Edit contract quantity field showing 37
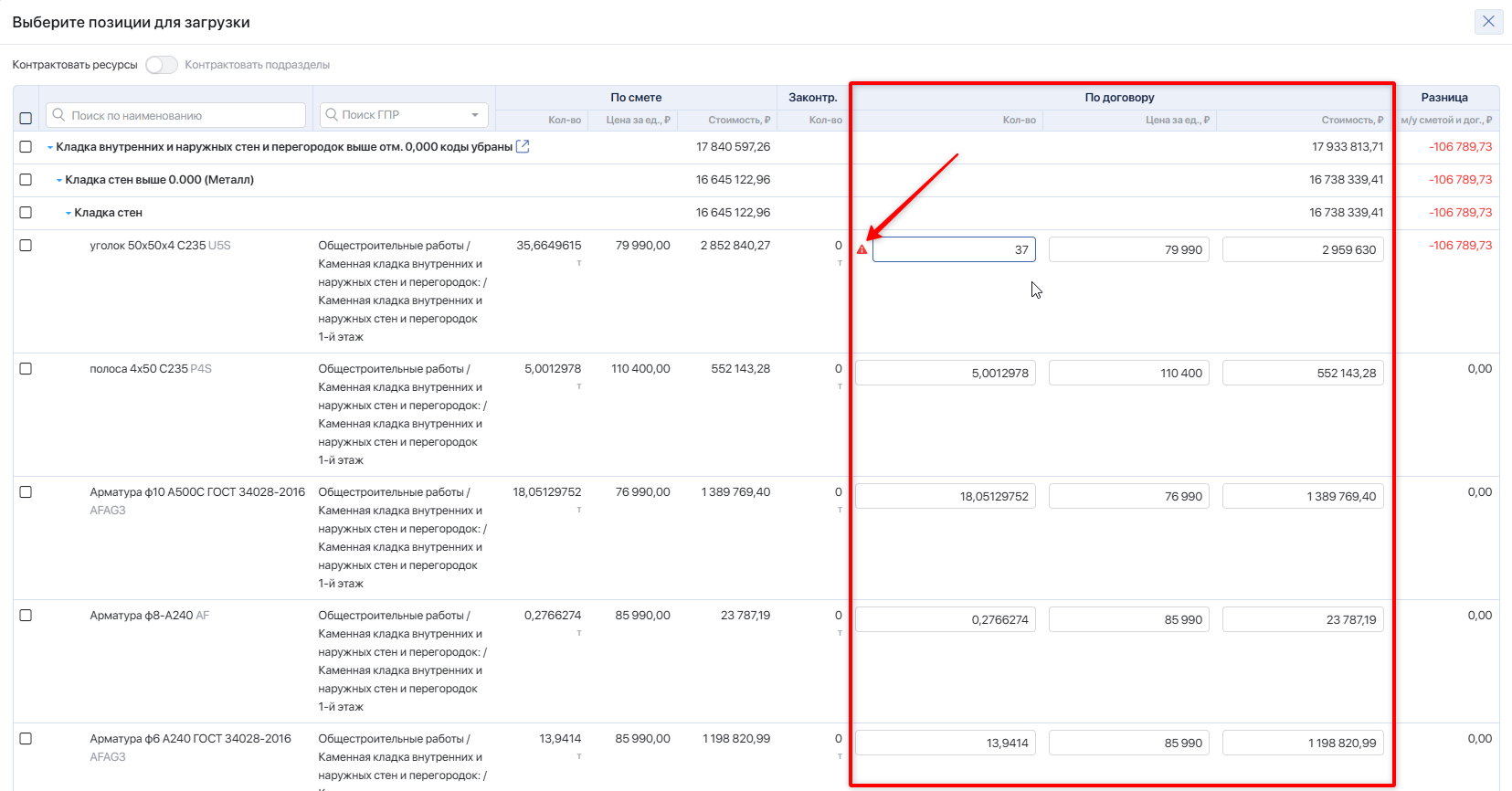1512x791 pixels. (x=954, y=249)
